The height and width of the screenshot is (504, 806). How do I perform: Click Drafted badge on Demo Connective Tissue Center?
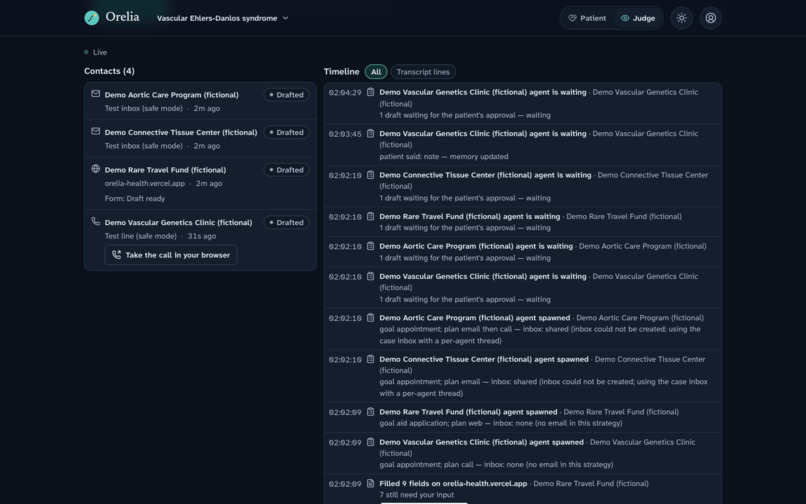tap(286, 133)
